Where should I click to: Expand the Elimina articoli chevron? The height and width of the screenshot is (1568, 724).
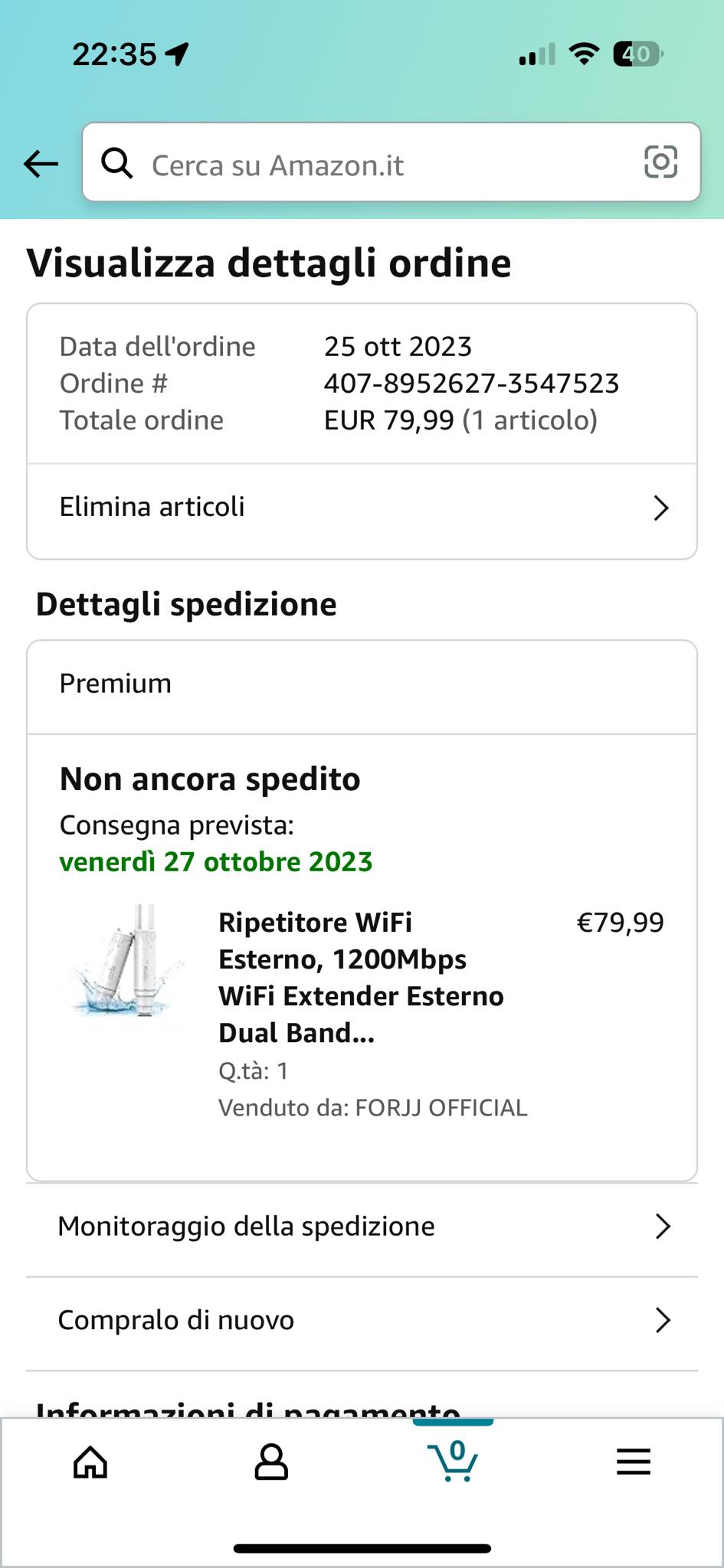(x=660, y=508)
